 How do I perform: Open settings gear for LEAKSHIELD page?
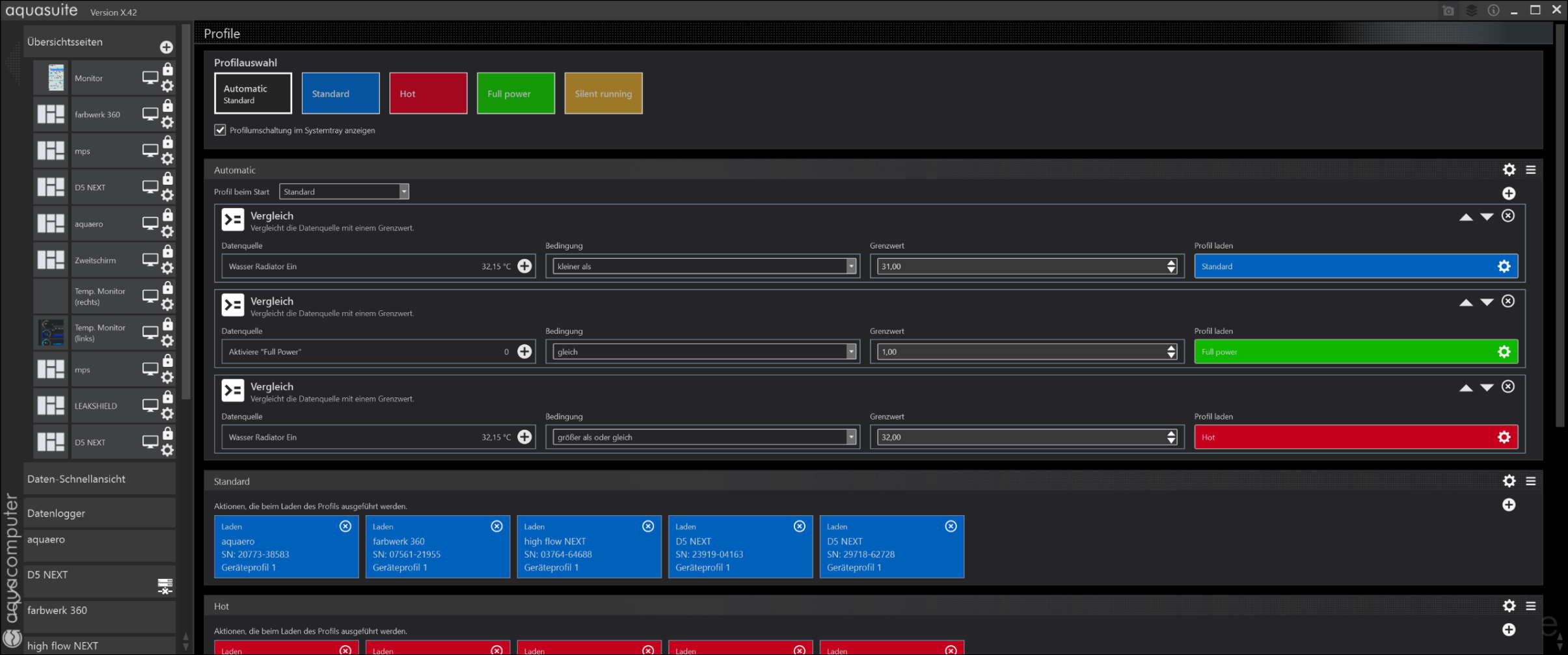pyautogui.click(x=167, y=414)
